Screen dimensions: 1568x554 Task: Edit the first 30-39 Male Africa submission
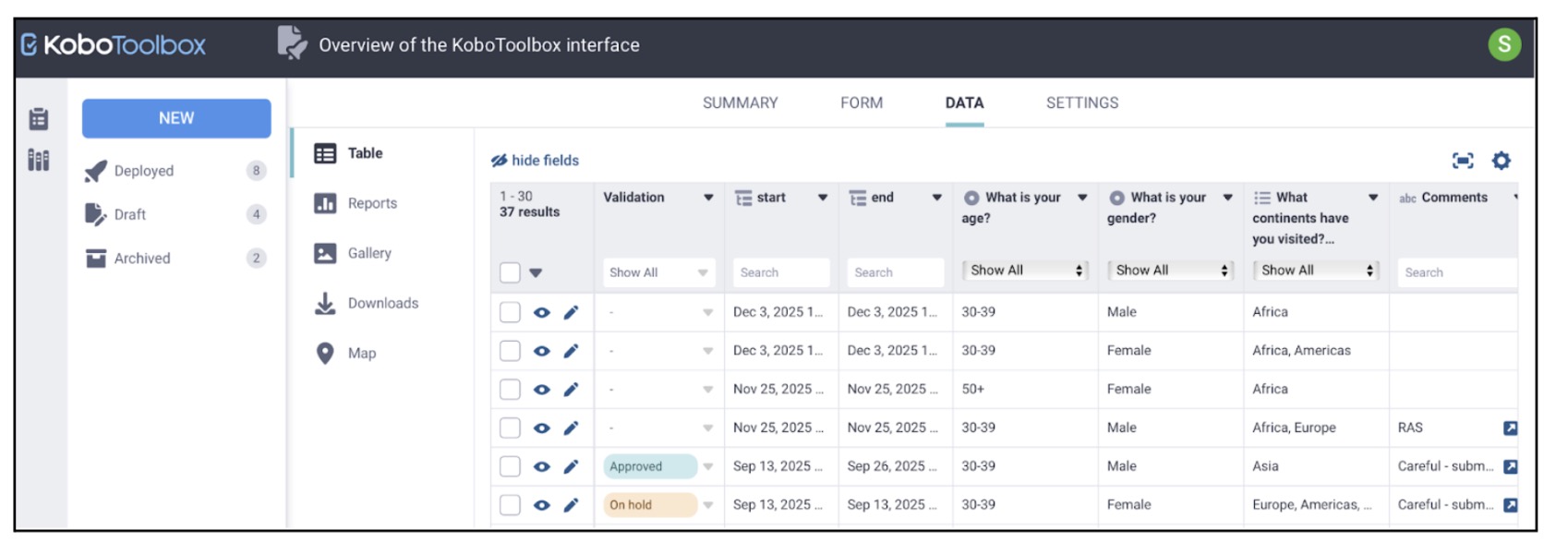(x=571, y=312)
